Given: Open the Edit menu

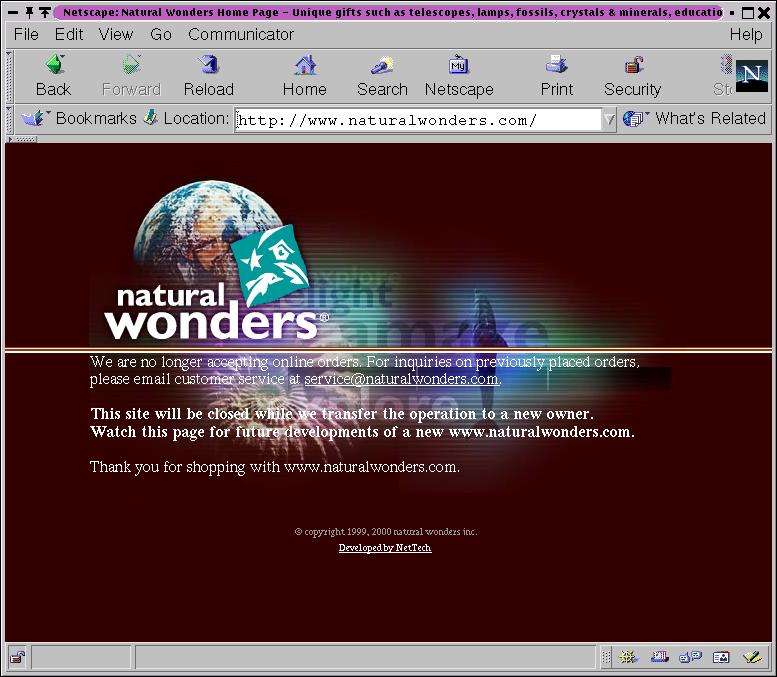Looking at the screenshot, I should click(x=69, y=34).
